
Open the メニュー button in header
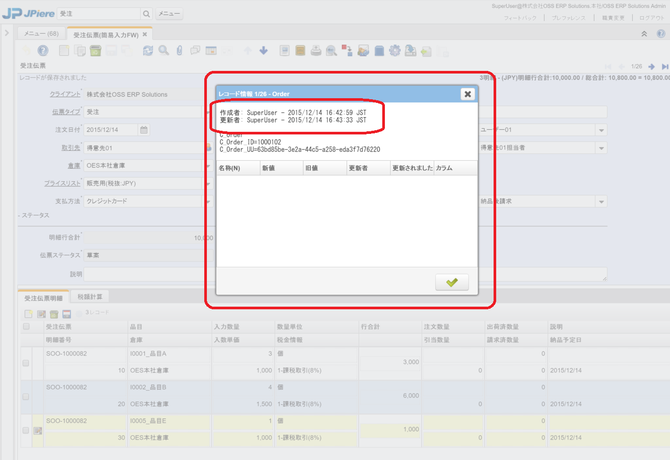pyautogui.click(x=169, y=14)
